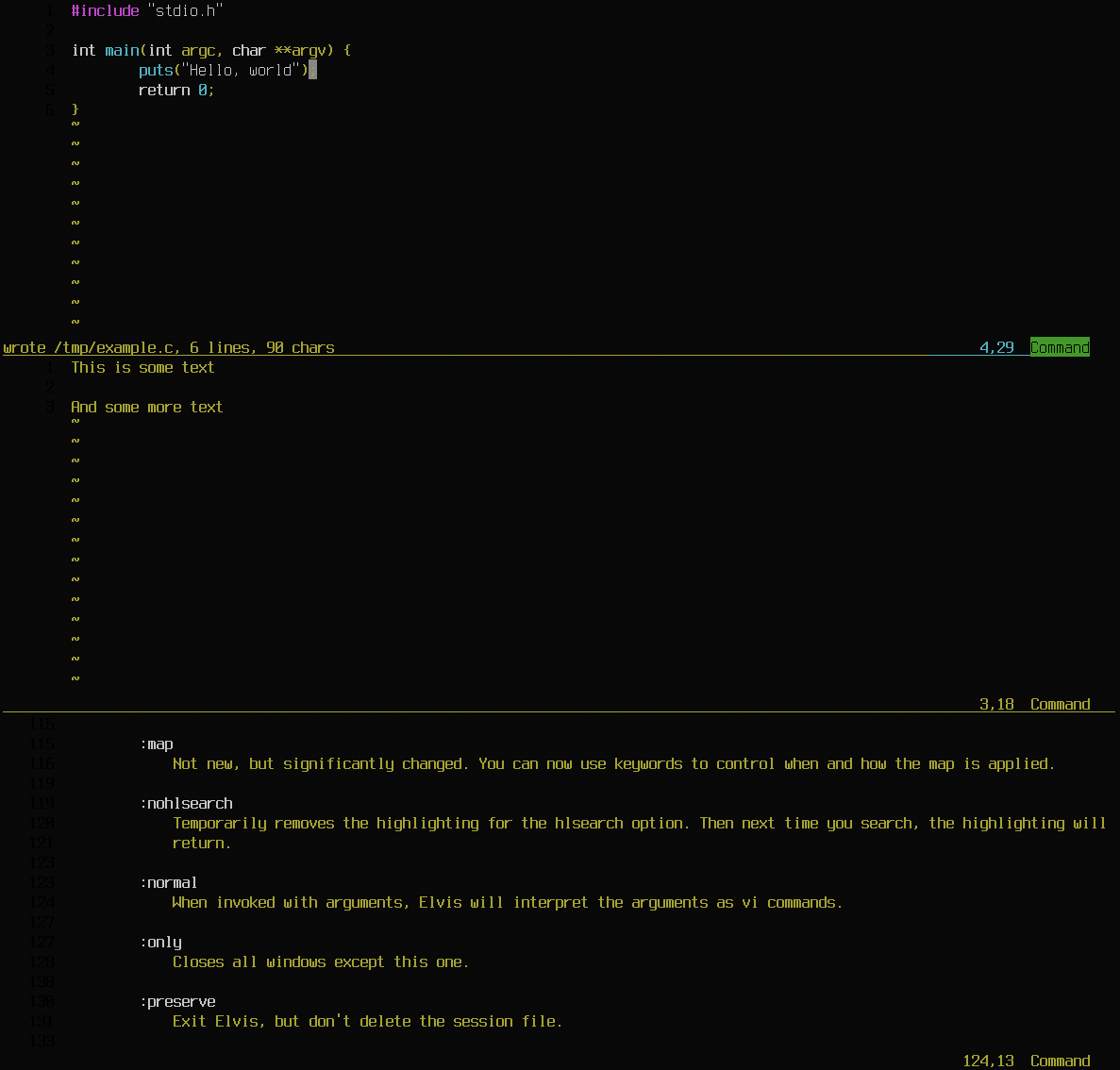Click 'Closes all windows except this one.'
Viewport: 1120px width, 1070px height.
(x=321, y=962)
